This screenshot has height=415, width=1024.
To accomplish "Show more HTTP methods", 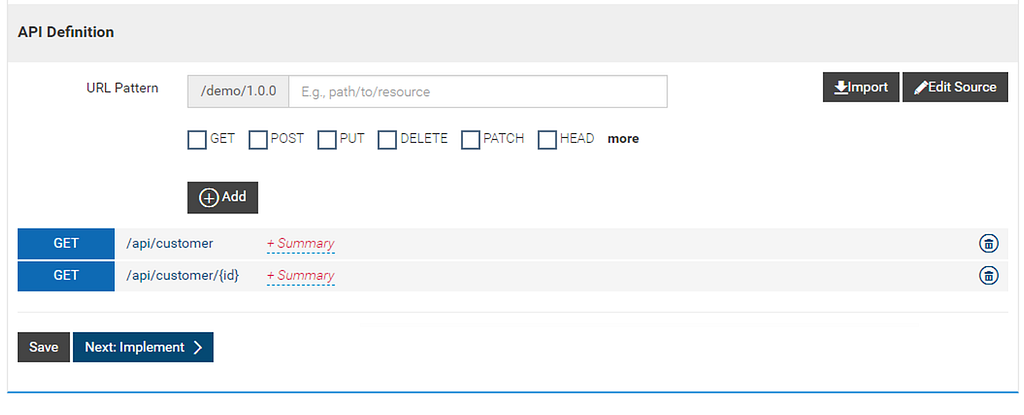I will [623, 139].
